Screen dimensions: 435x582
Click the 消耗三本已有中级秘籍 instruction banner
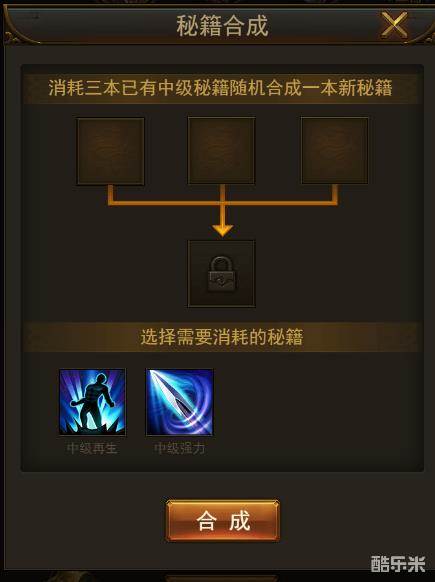[x=220, y=88]
